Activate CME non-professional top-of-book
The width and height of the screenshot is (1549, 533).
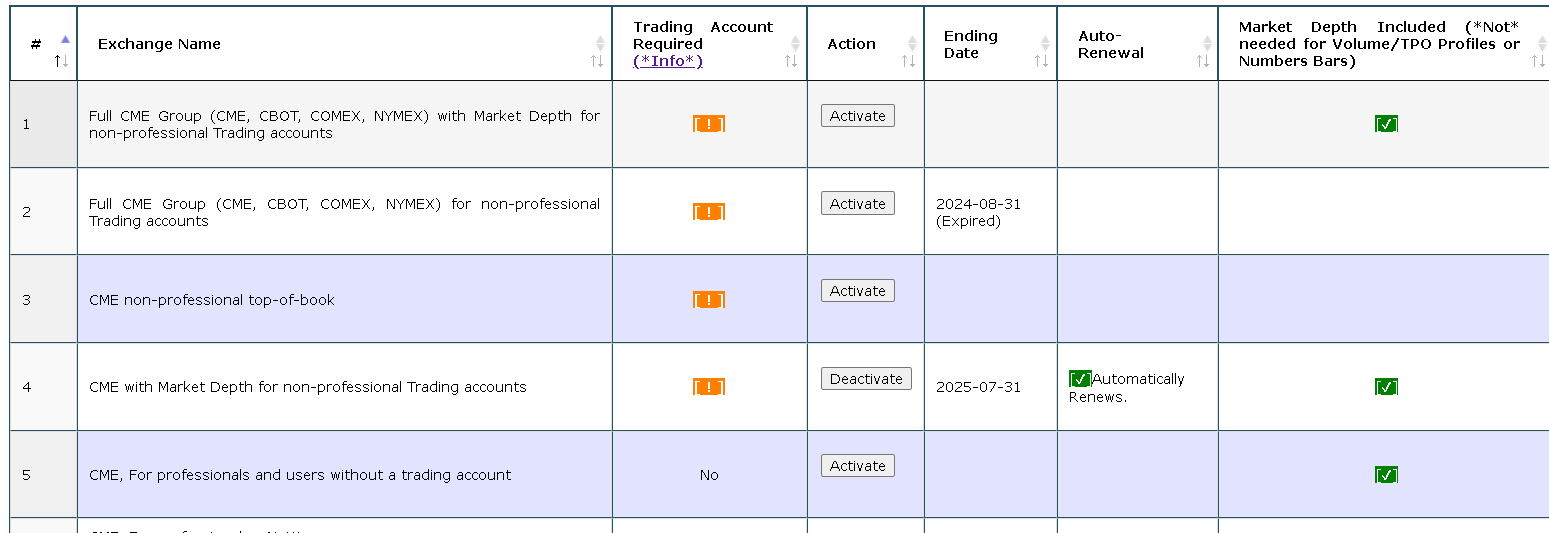[x=858, y=291]
